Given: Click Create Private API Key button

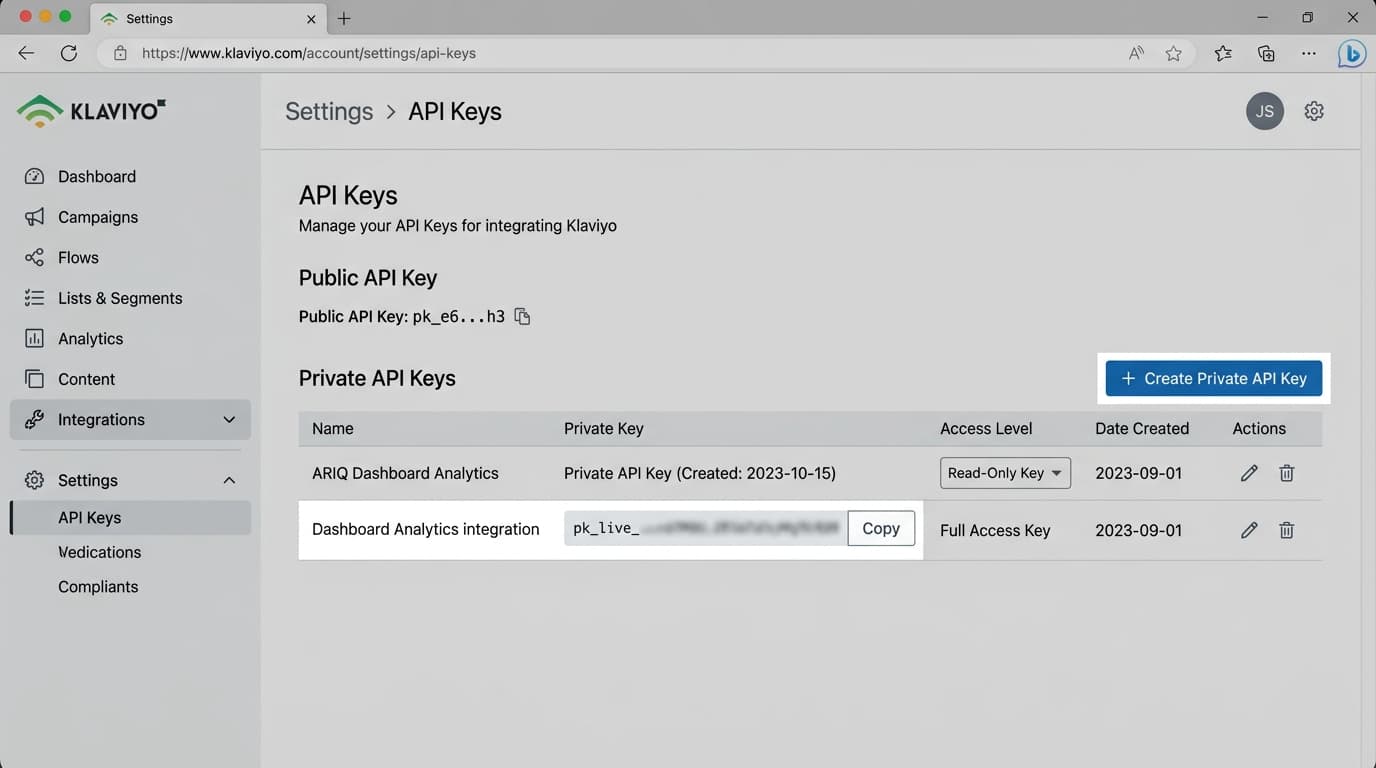Looking at the screenshot, I should [x=1214, y=378].
